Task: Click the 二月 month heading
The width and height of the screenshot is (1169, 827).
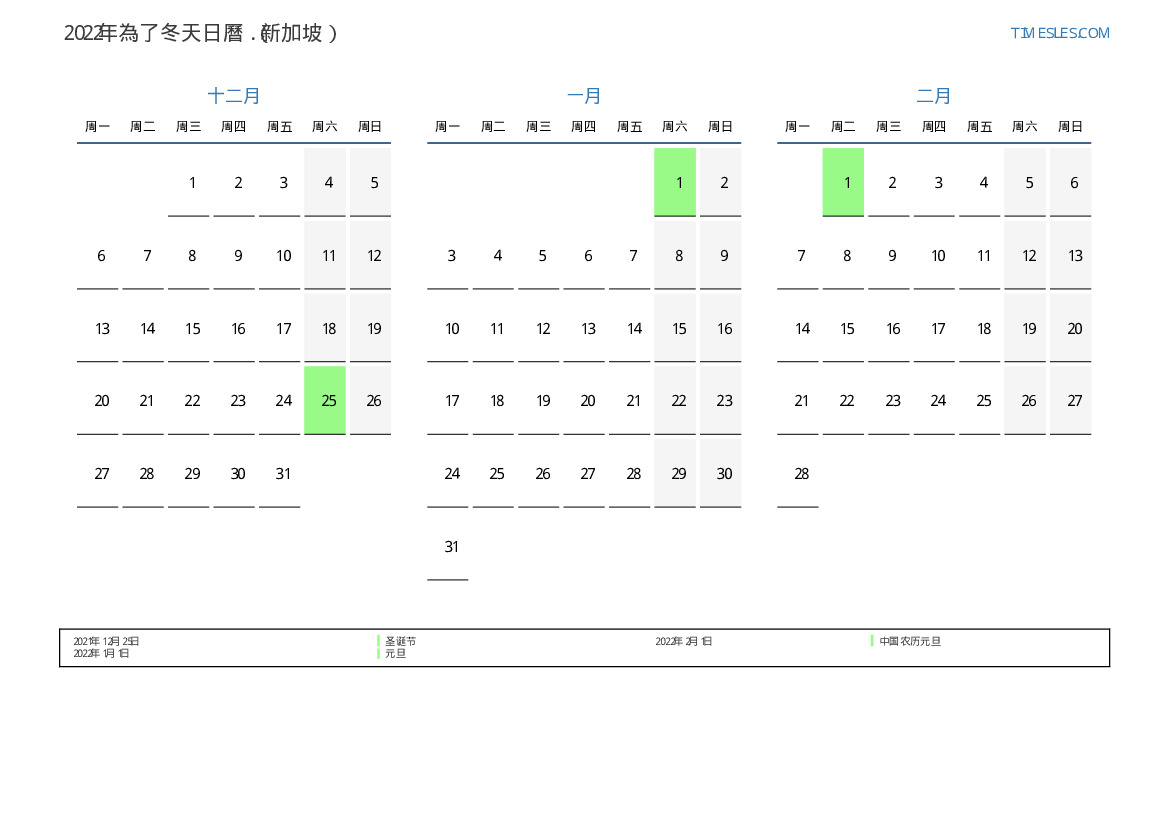Action: 934,96
